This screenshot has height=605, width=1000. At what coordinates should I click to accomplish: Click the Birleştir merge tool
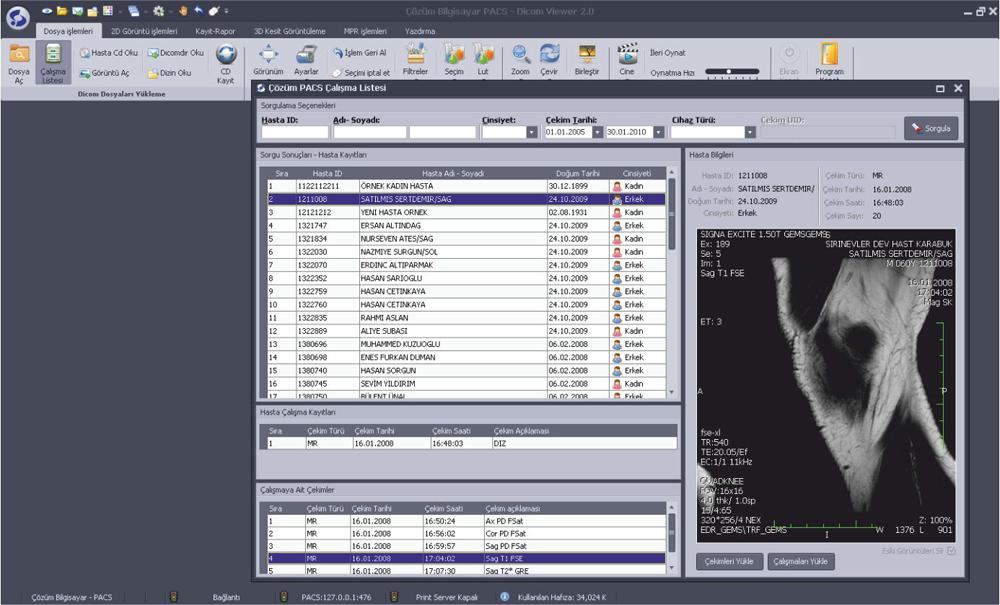coord(587,61)
